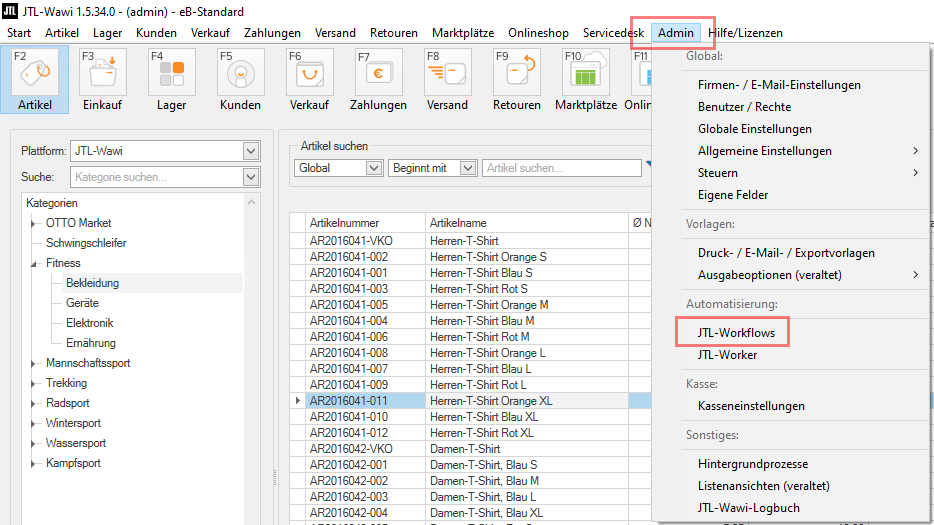Select the Elektronik subcategory
934x525 pixels.
(x=89, y=323)
